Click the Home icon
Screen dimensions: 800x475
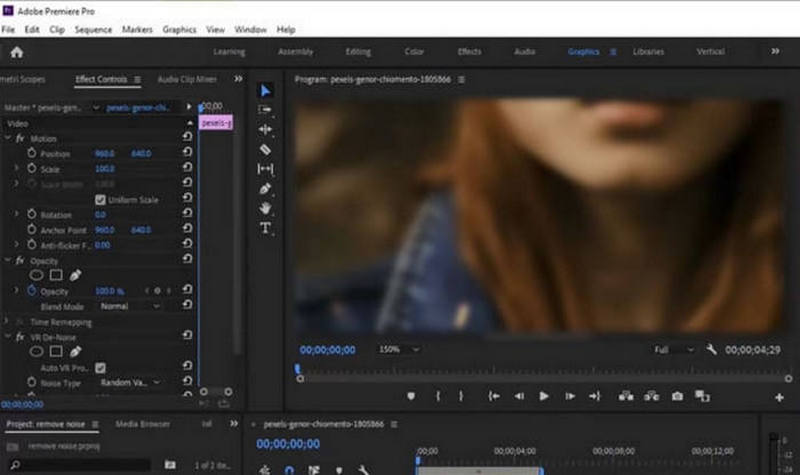[16, 52]
